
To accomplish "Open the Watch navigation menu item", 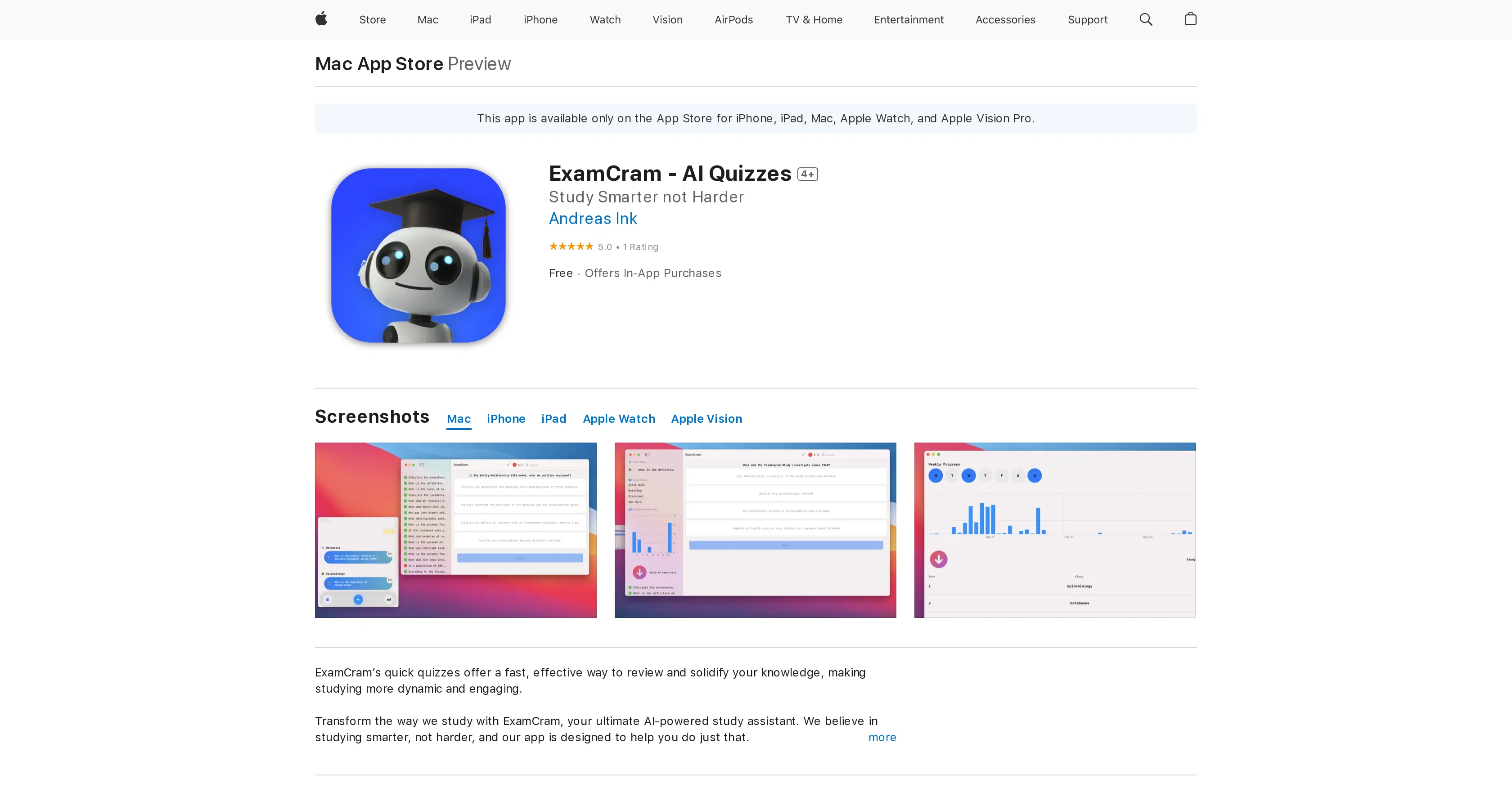I will click(605, 19).
